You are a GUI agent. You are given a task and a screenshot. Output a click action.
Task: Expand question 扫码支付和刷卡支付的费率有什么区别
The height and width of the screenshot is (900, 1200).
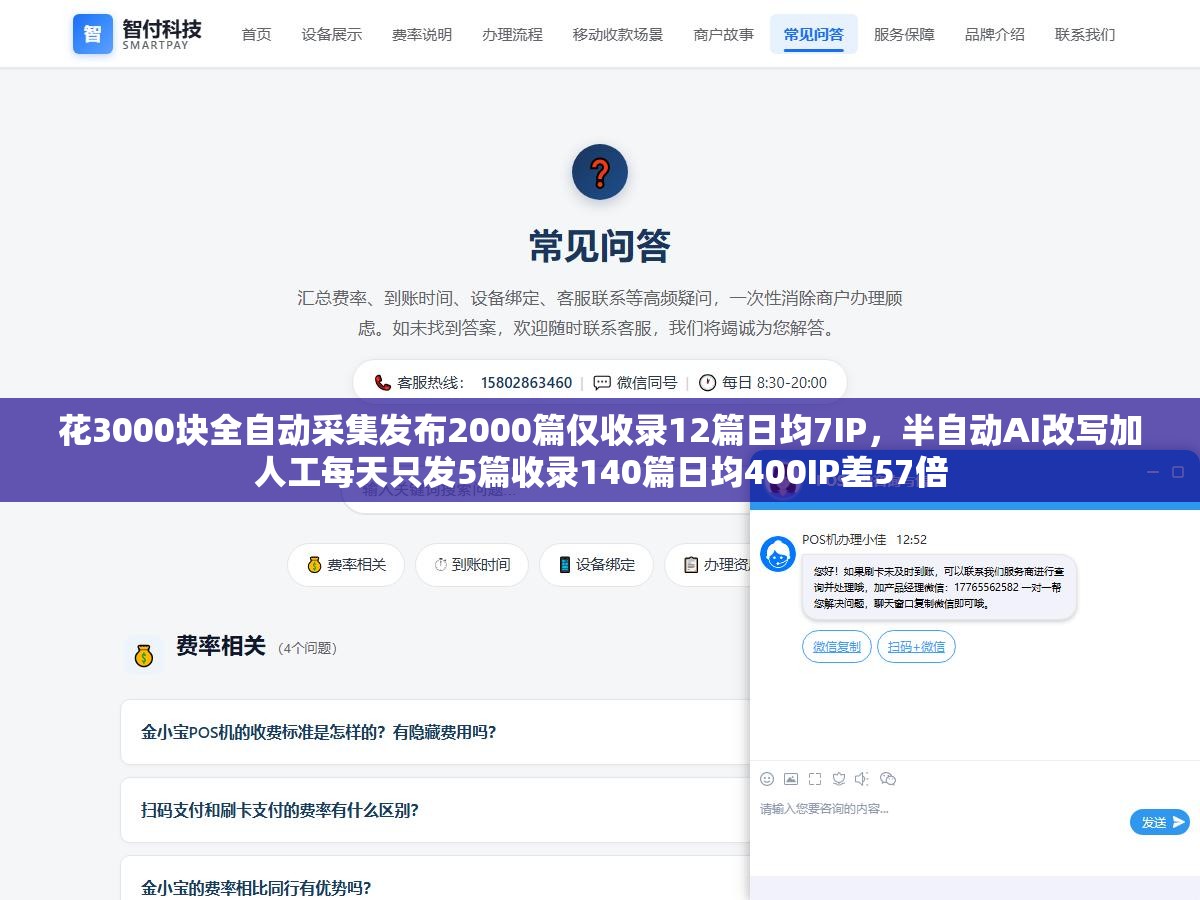(x=435, y=810)
